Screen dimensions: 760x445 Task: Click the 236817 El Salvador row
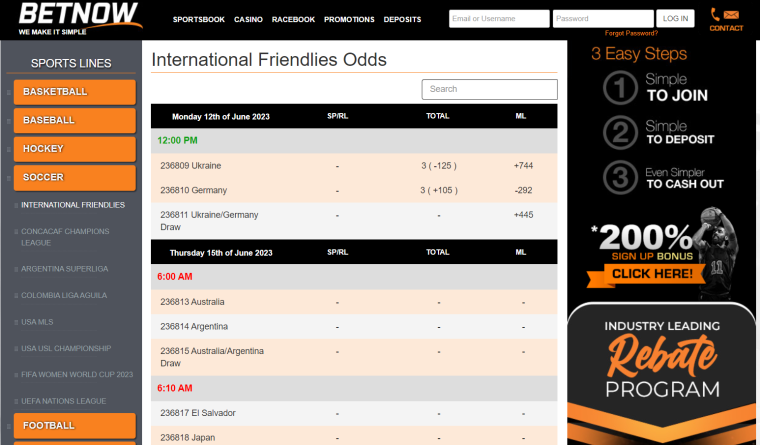click(354, 413)
